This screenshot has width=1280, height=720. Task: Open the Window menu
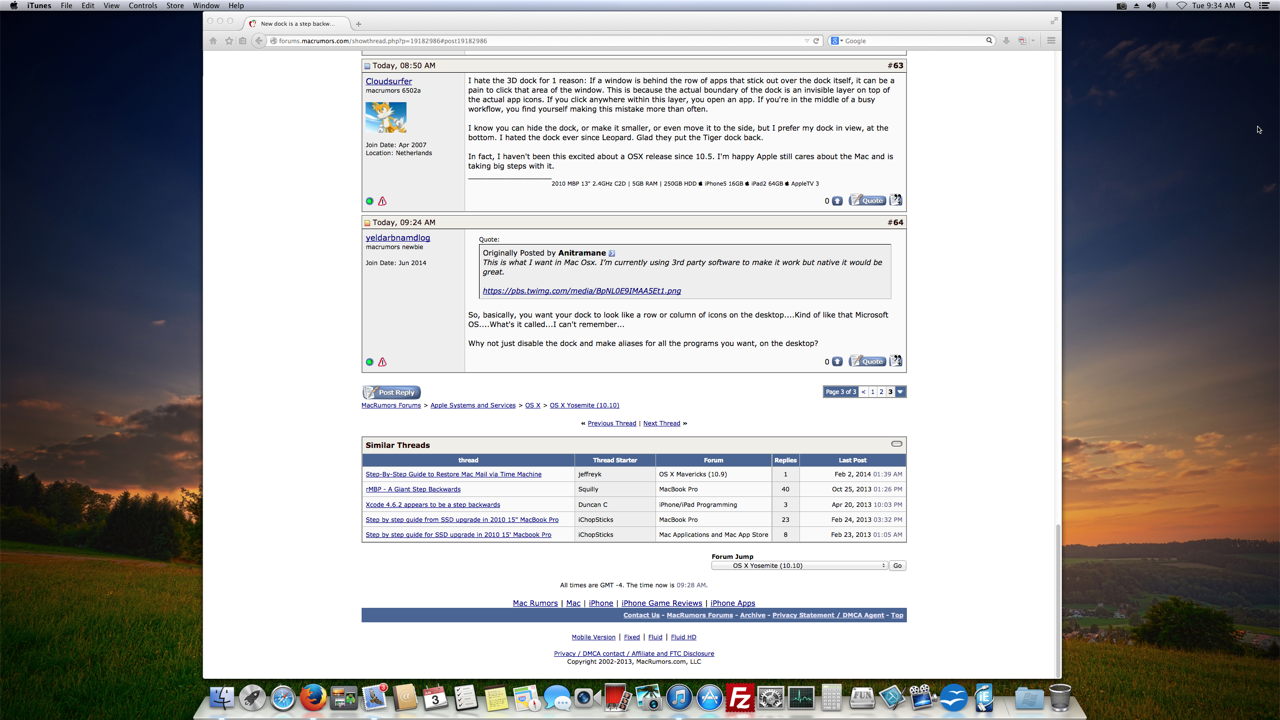click(206, 6)
